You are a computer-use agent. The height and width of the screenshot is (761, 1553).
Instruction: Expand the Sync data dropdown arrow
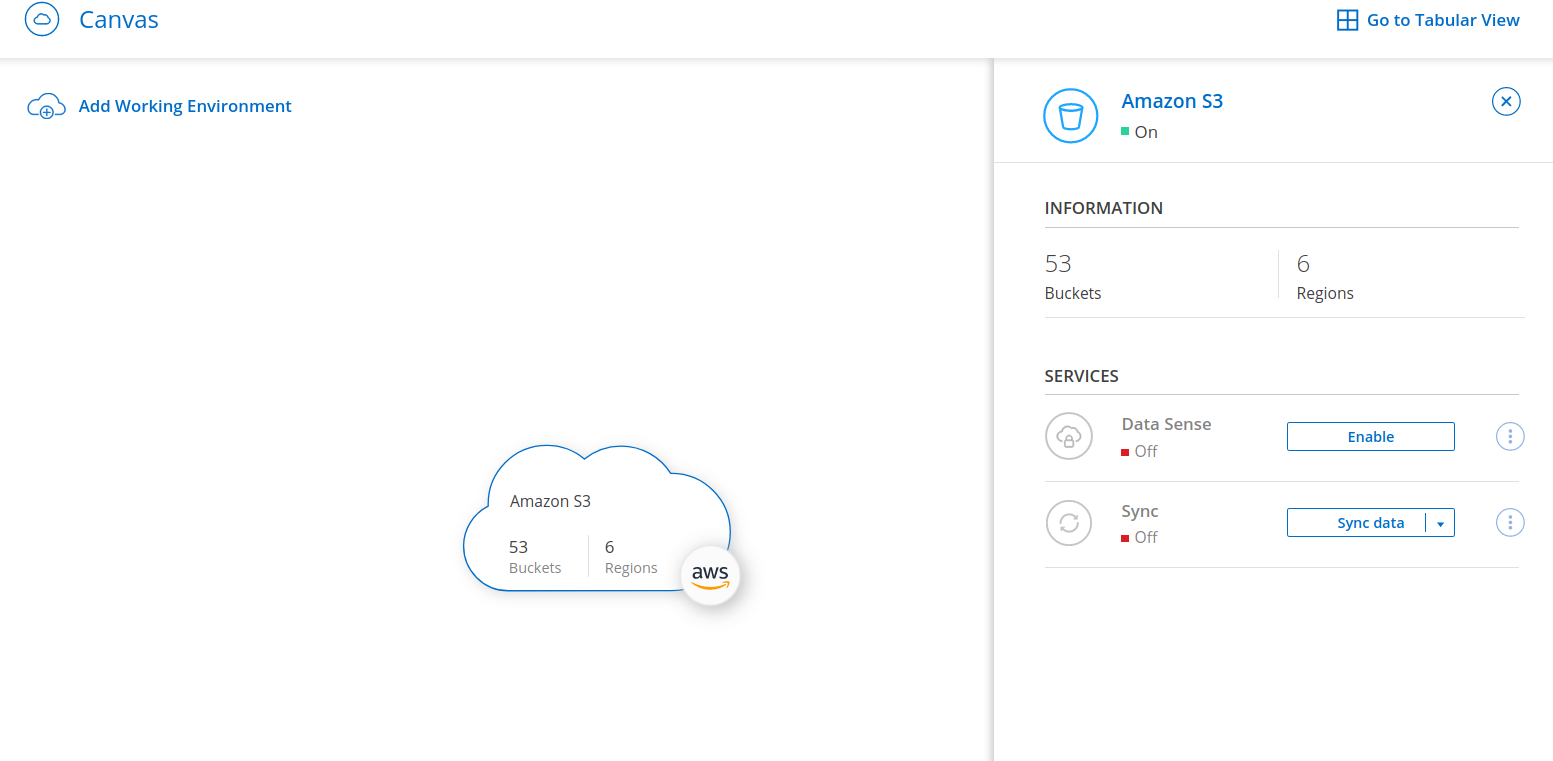[x=1440, y=524]
